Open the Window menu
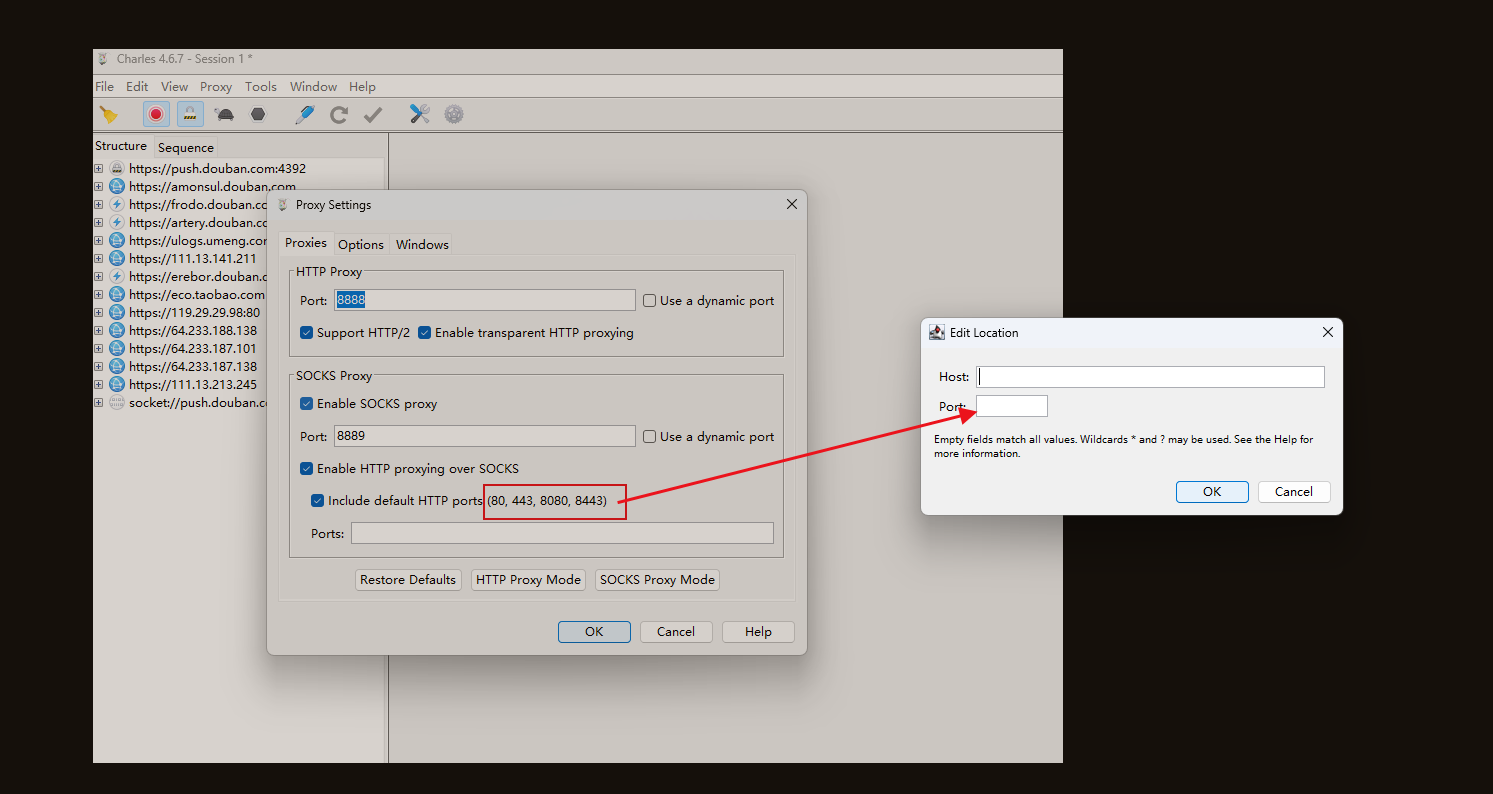Image resolution: width=1493 pixels, height=794 pixels. [x=313, y=87]
